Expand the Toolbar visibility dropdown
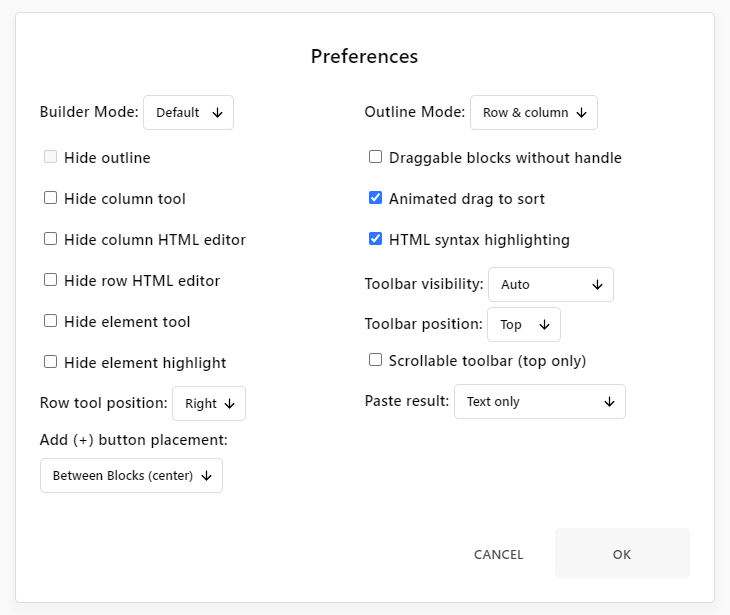The height and width of the screenshot is (615, 730). pyautogui.click(x=551, y=284)
